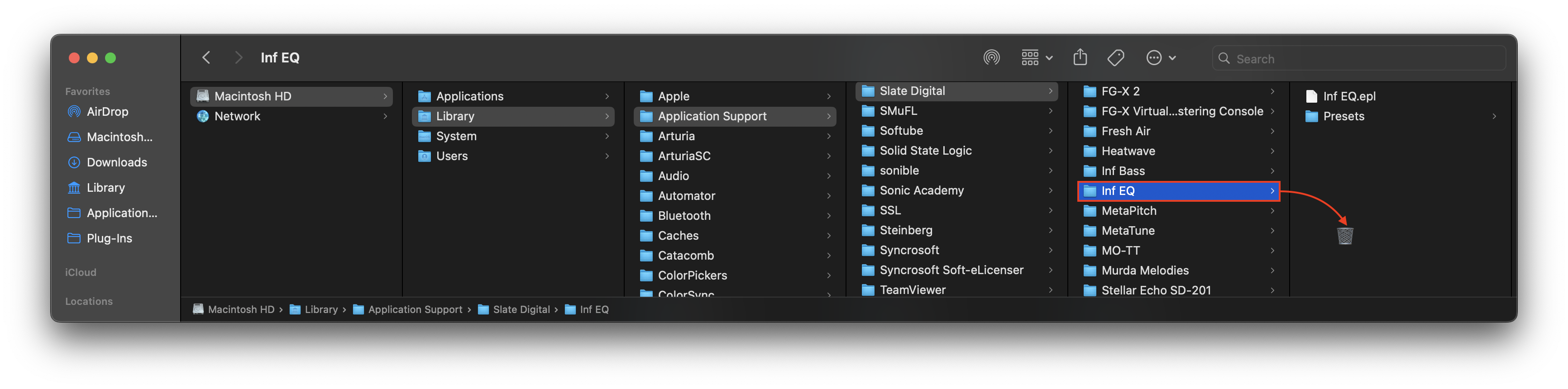Open the TeamViewer folder
The height and width of the screenshot is (389, 1568).
click(x=956, y=290)
